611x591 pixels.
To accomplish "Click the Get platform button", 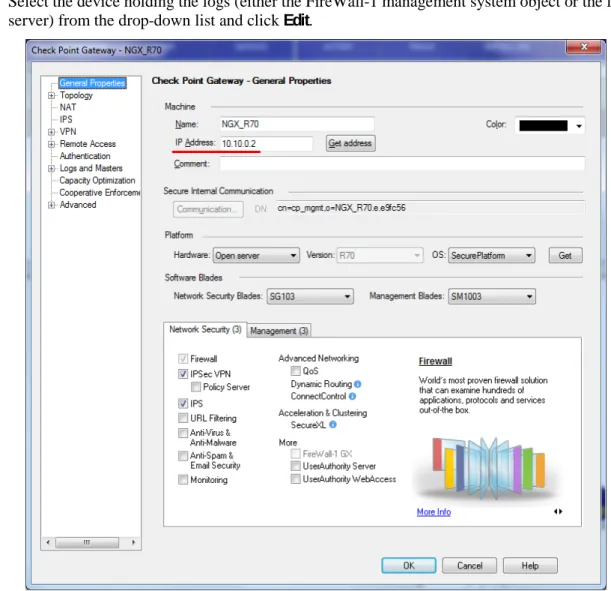I will (x=565, y=256).
